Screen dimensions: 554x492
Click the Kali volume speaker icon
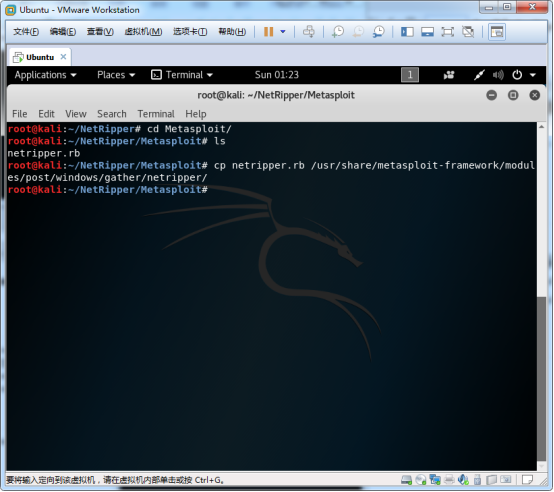click(498, 75)
